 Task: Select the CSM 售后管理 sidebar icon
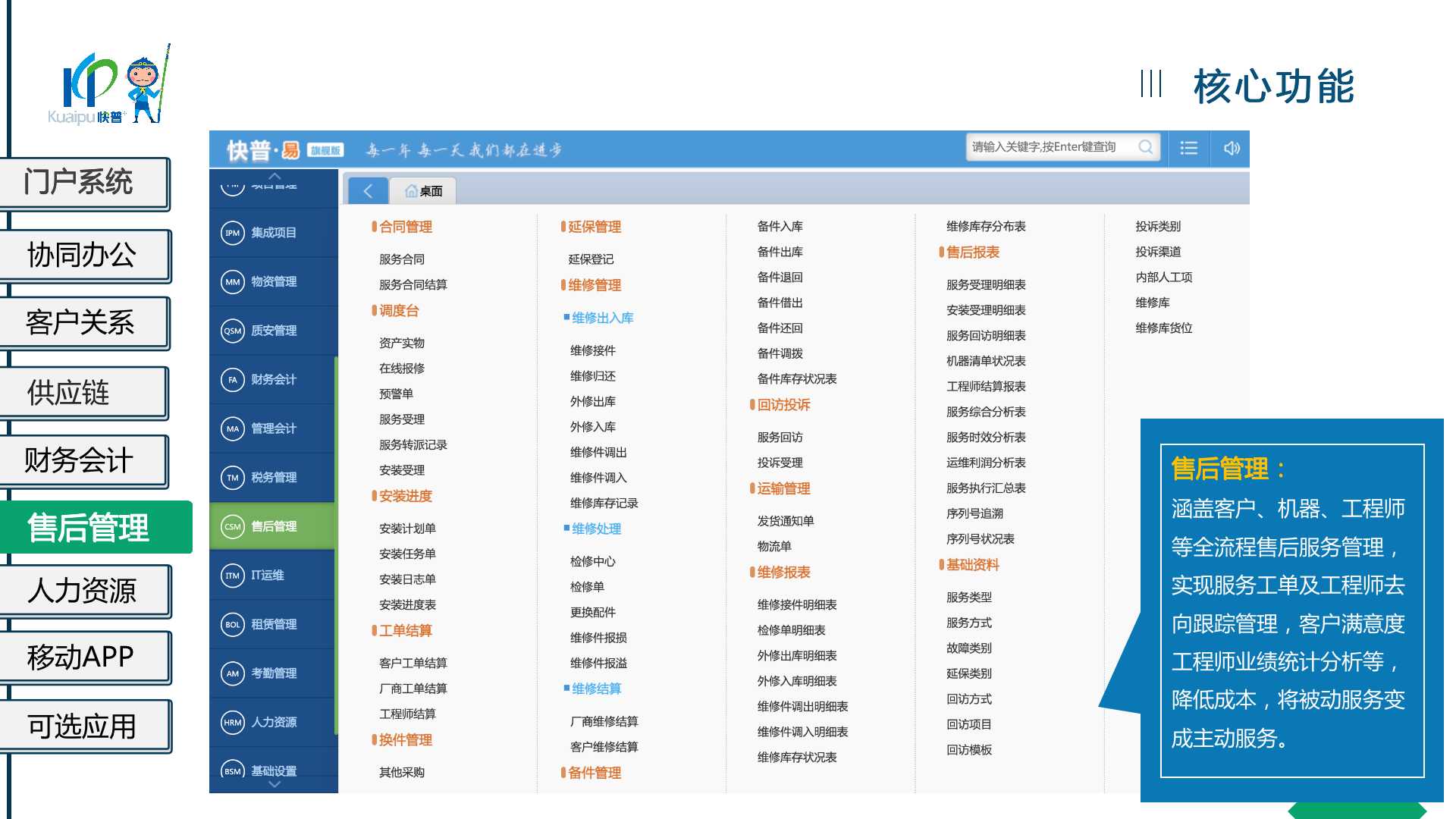click(233, 526)
